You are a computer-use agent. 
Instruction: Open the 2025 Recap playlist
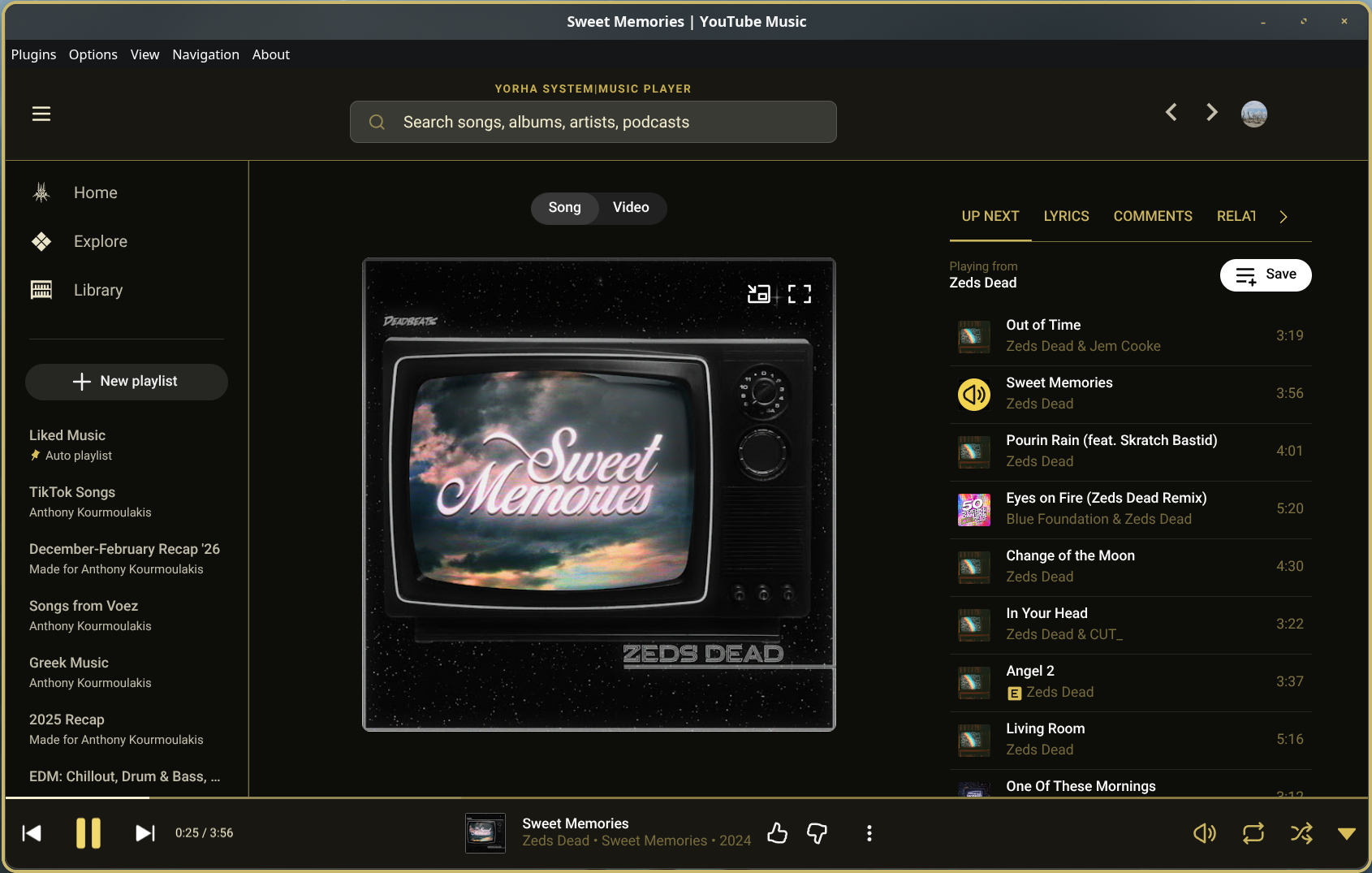127,729
